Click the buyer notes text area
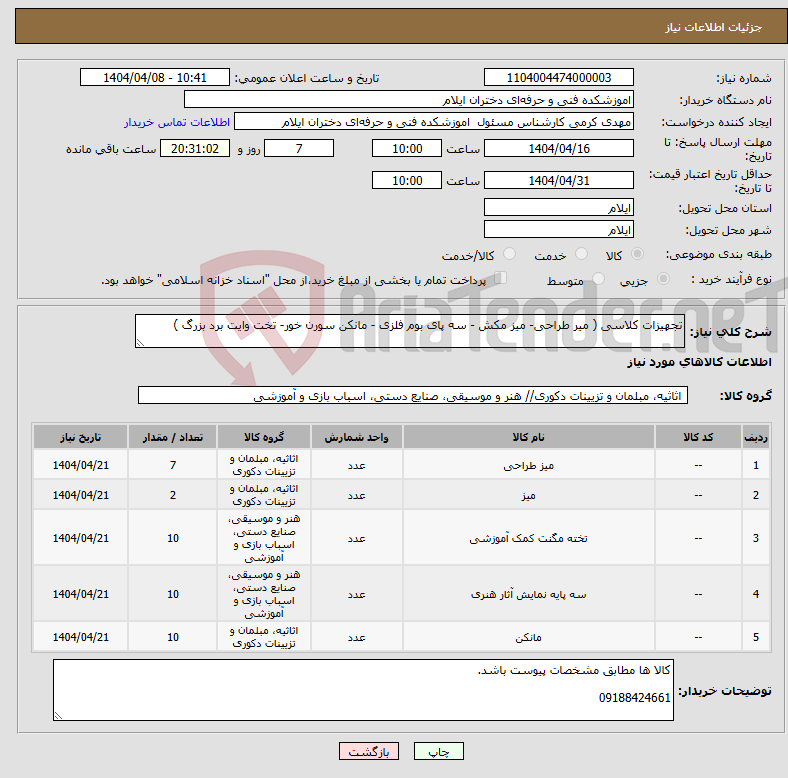Image resolution: width=788 pixels, height=778 pixels. tap(363, 690)
